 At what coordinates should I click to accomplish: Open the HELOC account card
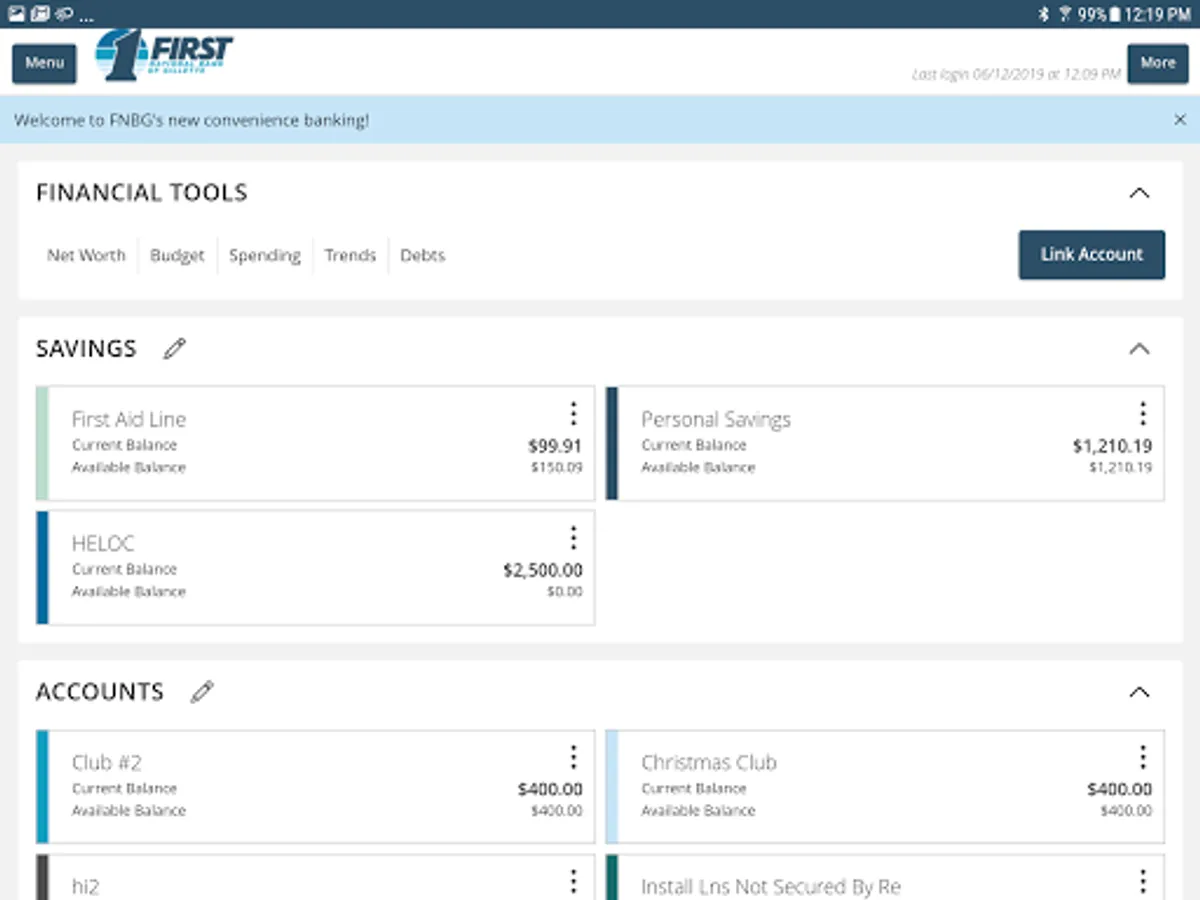tap(315, 567)
